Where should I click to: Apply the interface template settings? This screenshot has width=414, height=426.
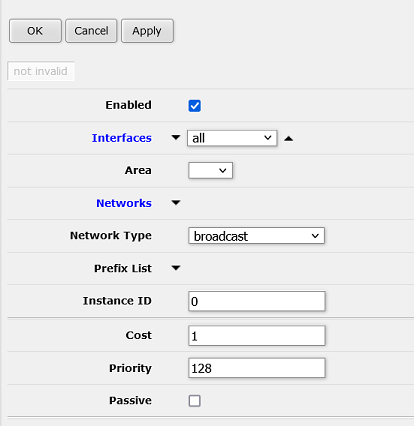pyautogui.click(x=147, y=31)
